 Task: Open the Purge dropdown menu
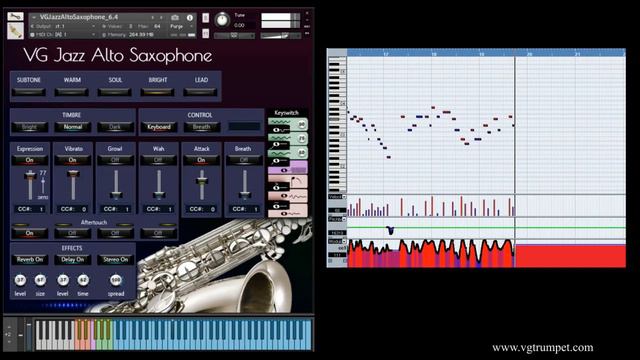click(x=181, y=26)
